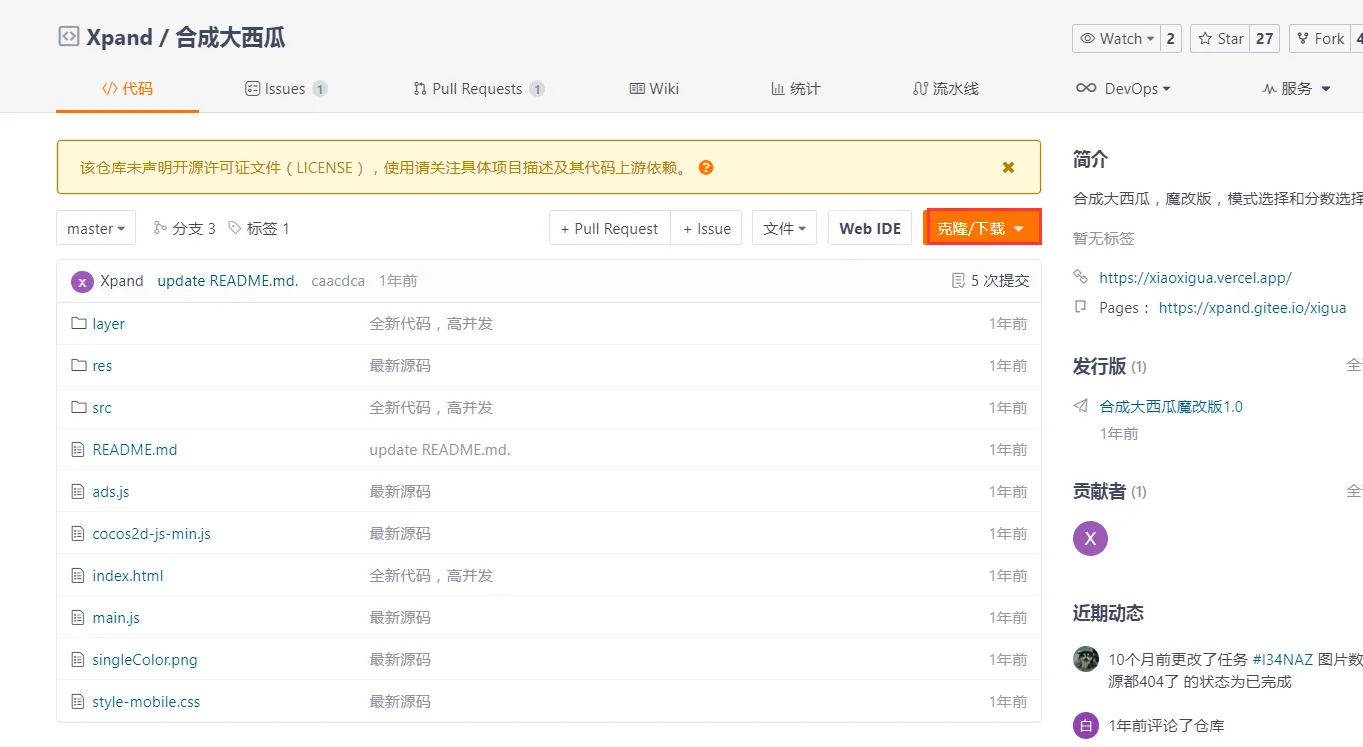Click the file icon next to cocos2d-js-min.js
This screenshot has width=1363, height=747.
pos(79,534)
